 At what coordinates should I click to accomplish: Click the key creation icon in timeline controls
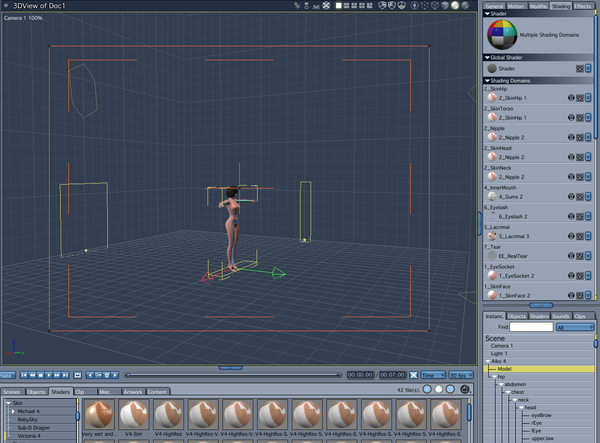pos(99,375)
